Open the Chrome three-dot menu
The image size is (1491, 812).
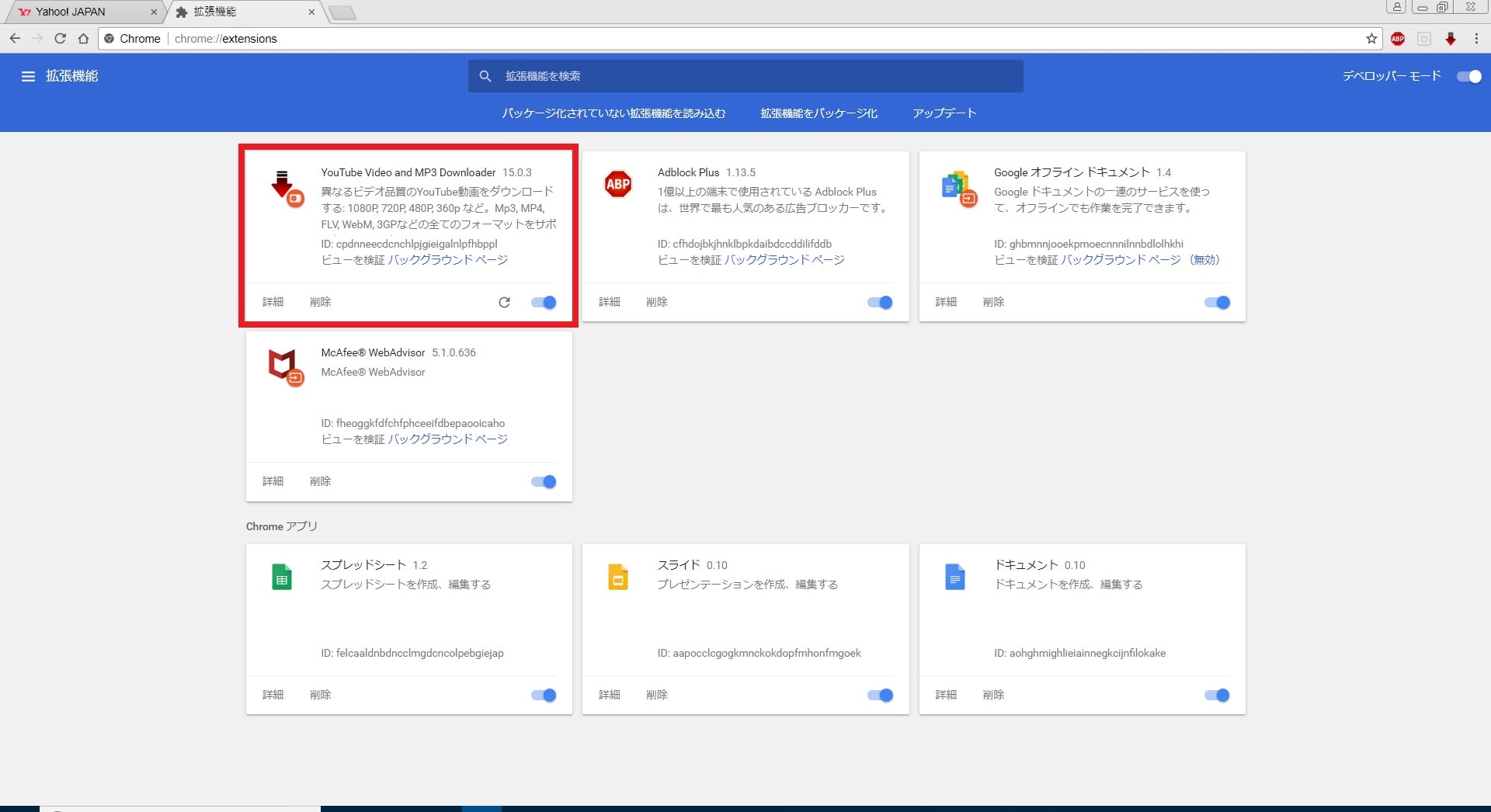pyautogui.click(x=1476, y=38)
